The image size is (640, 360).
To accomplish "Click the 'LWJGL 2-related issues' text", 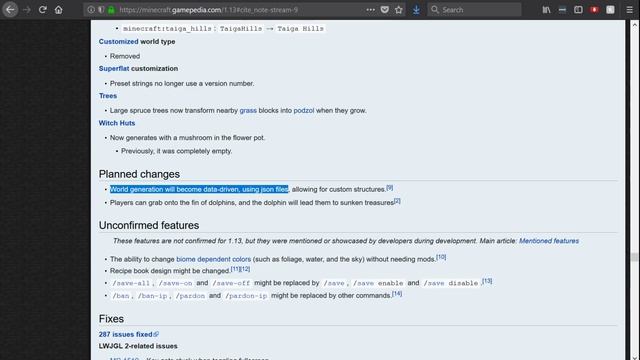I will tap(138, 346).
